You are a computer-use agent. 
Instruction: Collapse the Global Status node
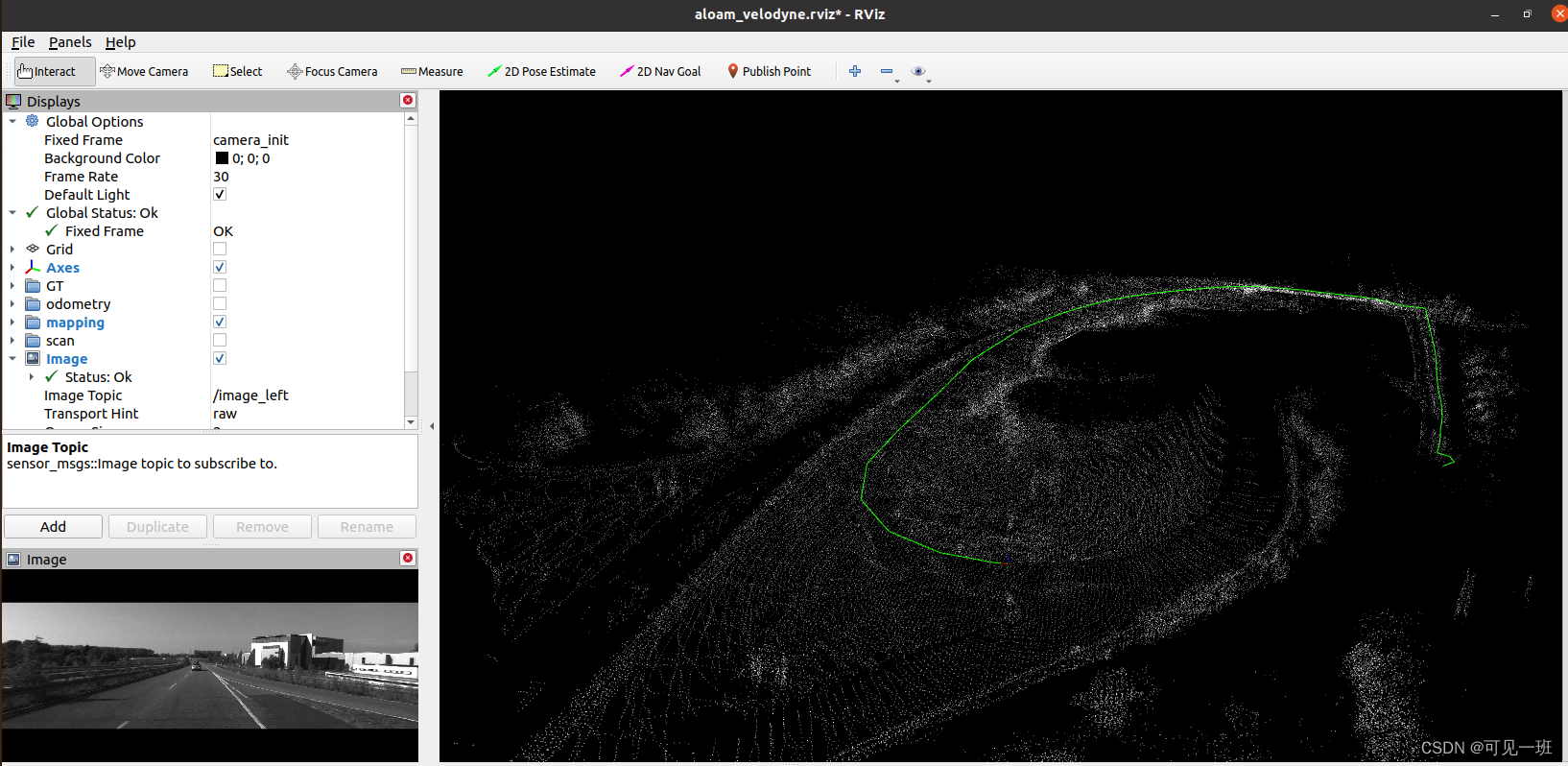point(12,212)
